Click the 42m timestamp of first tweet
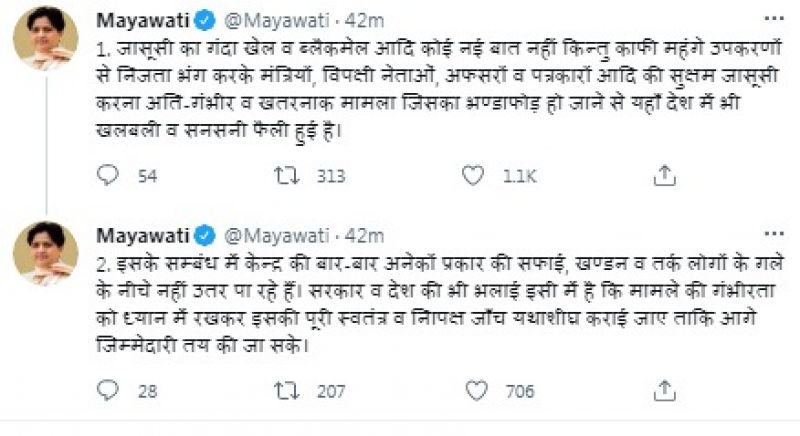The image size is (800, 436). (x=363, y=21)
